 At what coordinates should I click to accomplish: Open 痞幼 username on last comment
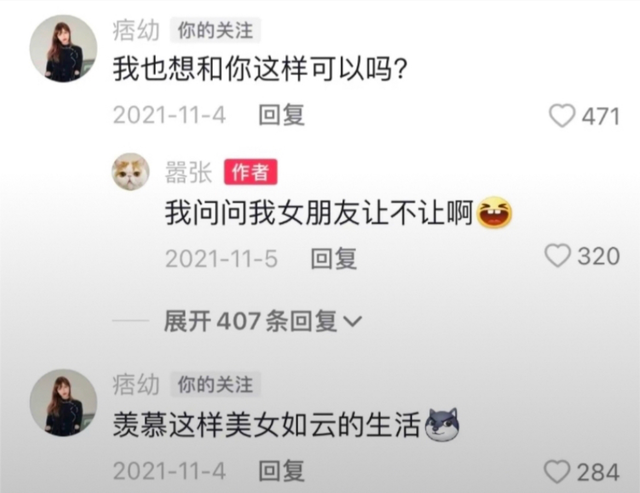(136, 384)
